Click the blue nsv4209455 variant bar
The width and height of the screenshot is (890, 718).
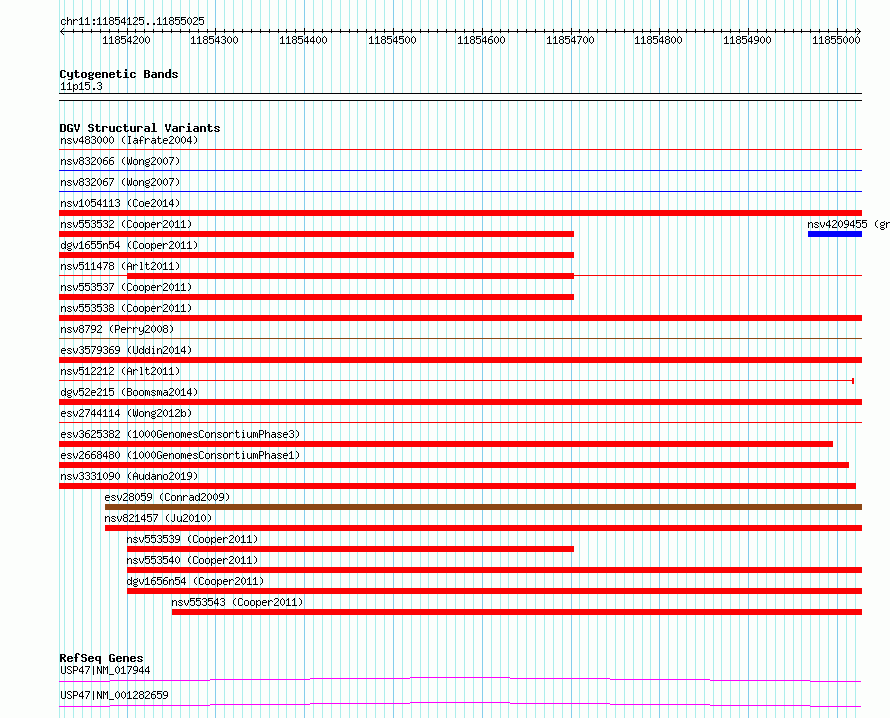click(835, 234)
